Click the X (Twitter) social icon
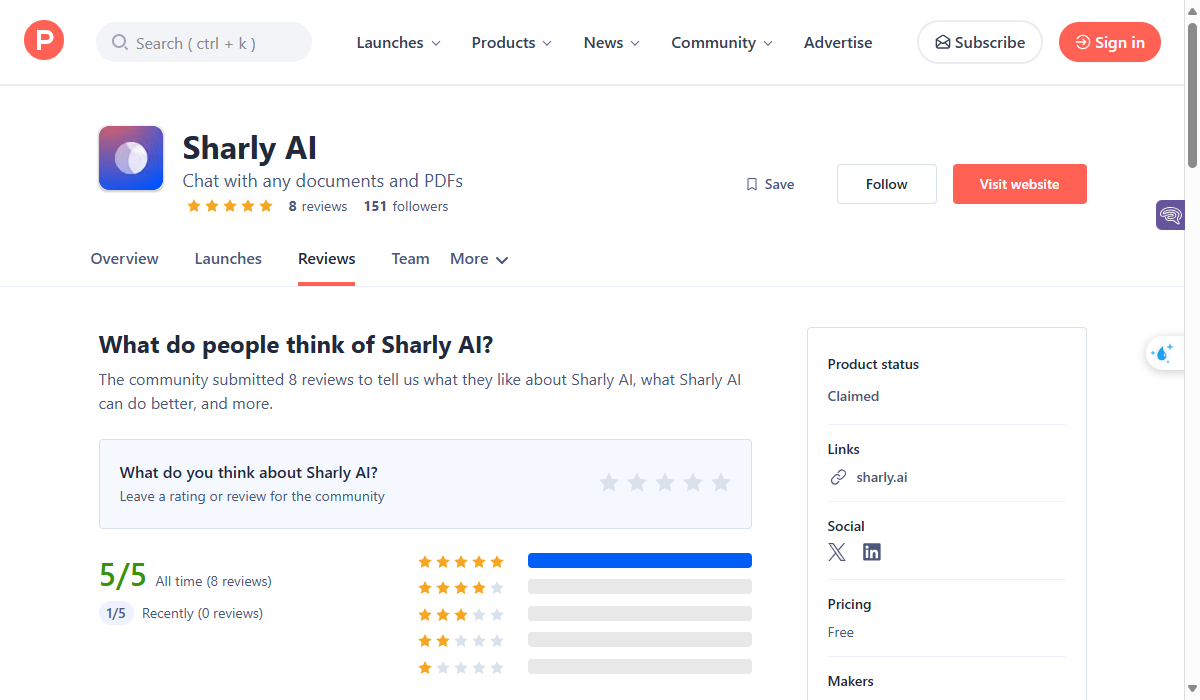Viewport: 1200px width, 700px height. [837, 552]
